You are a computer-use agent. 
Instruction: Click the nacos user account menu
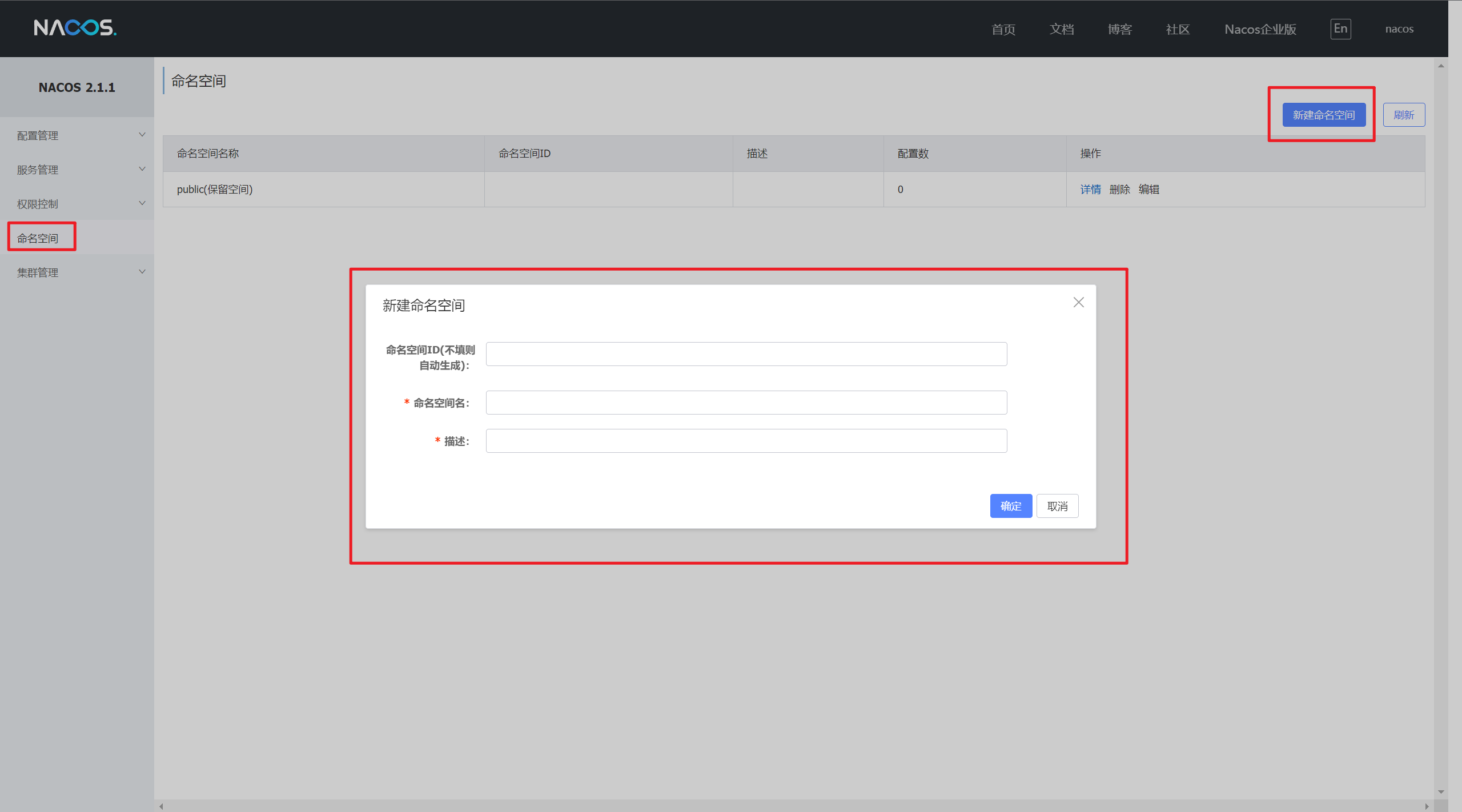[1399, 29]
